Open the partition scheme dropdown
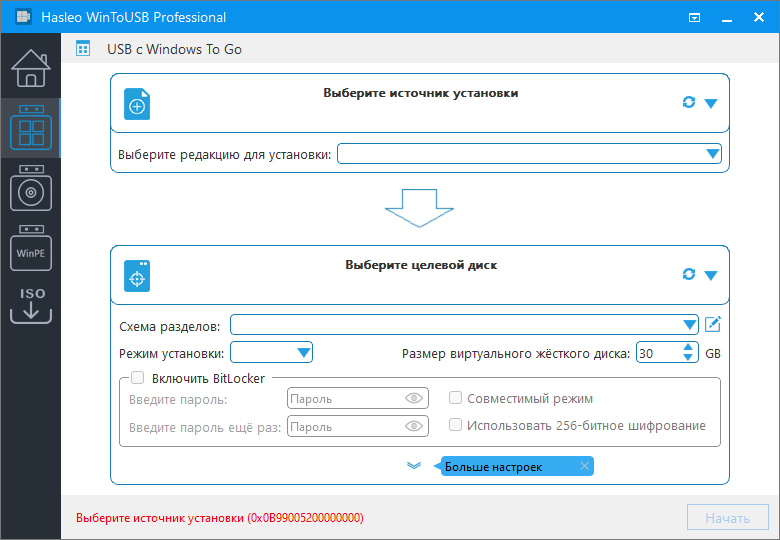This screenshot has height=540, width=780. [x=465, y=325]
